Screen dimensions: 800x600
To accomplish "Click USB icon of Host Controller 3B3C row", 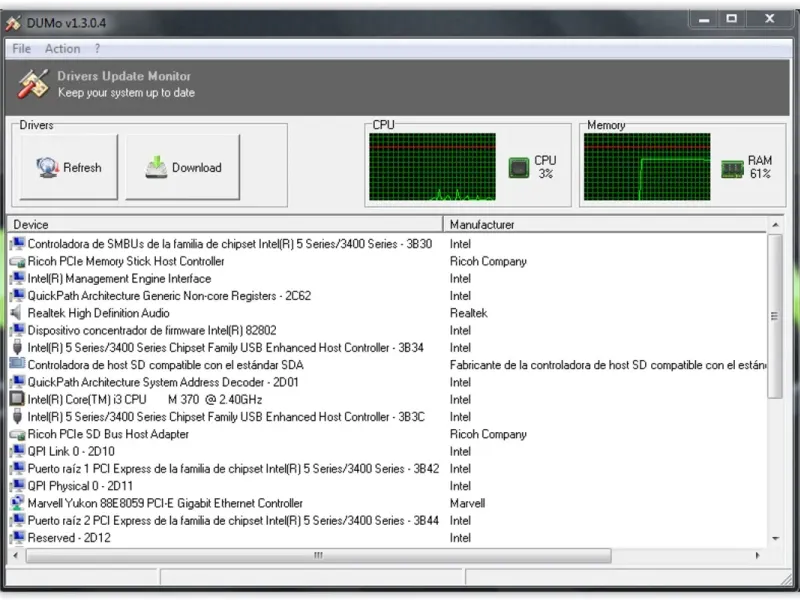I will (x=17, y=416).
